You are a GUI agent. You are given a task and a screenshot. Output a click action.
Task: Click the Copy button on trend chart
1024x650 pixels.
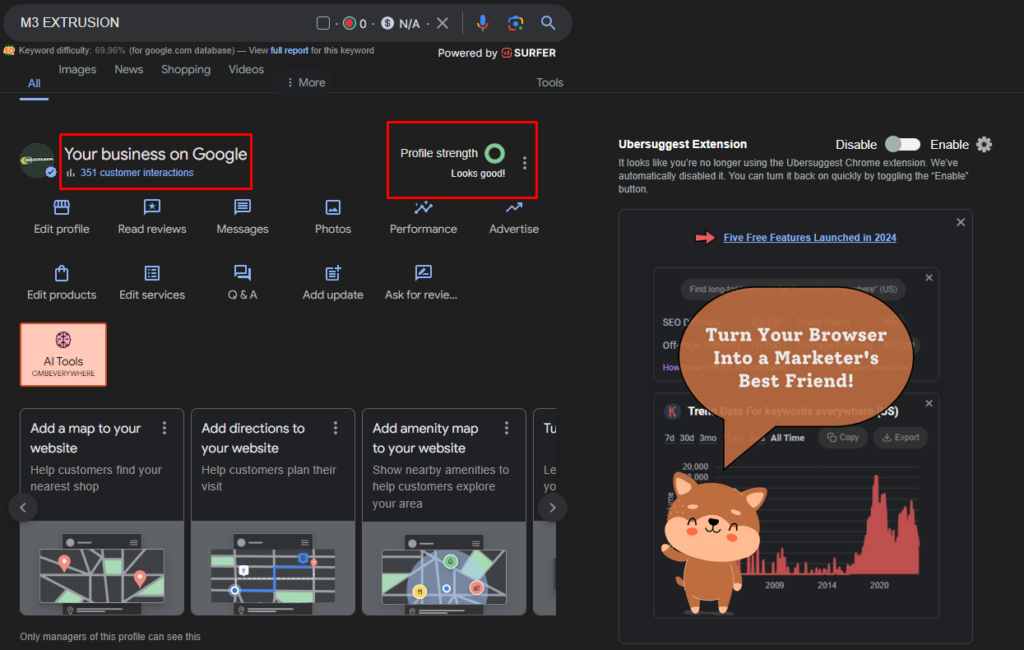(x=843, y=438)
